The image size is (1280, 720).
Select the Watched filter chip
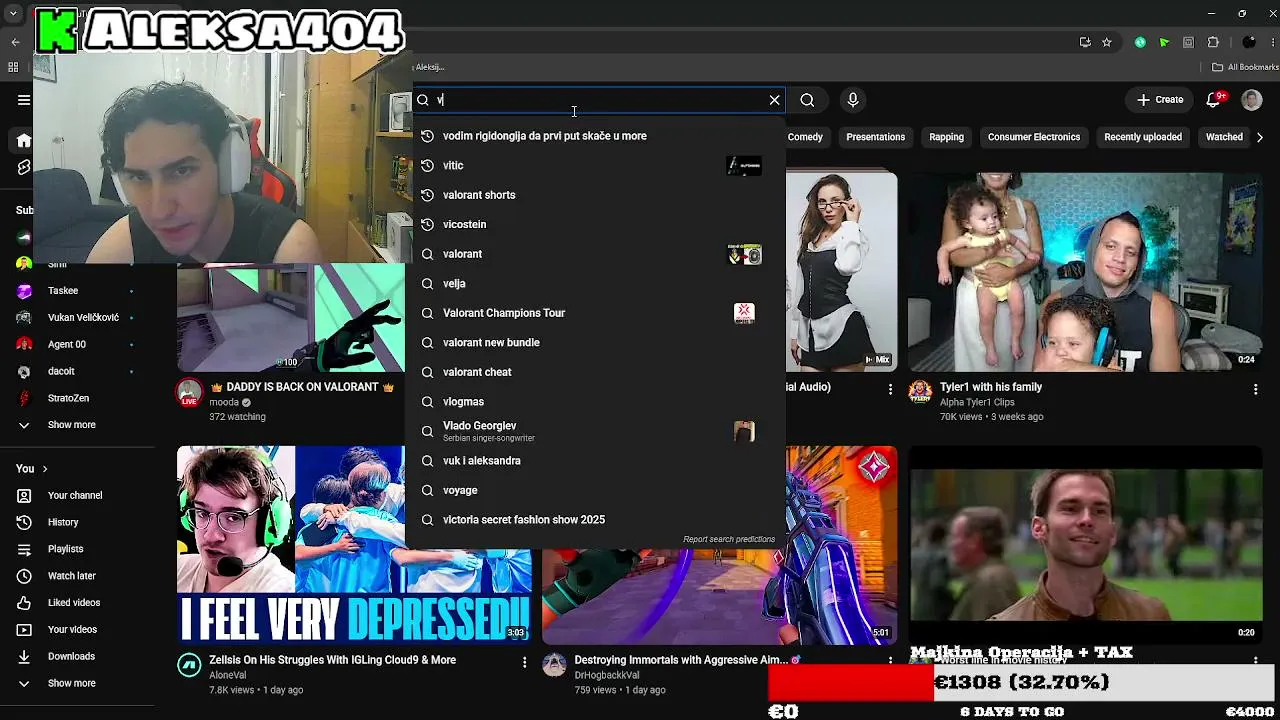(1224, 137)
